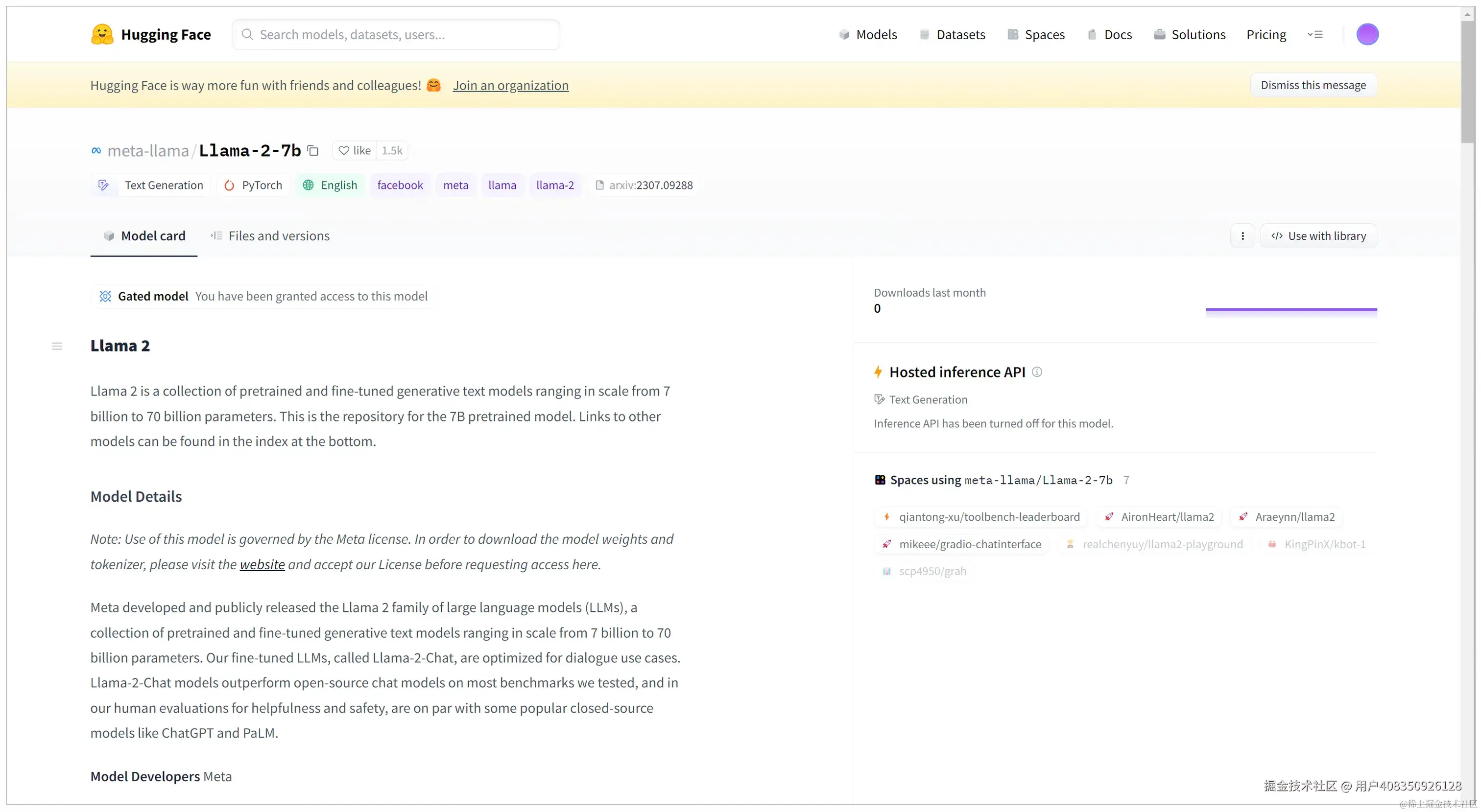Open the website license link
This screenshot has height=812, width=1481.
(262, 564)
